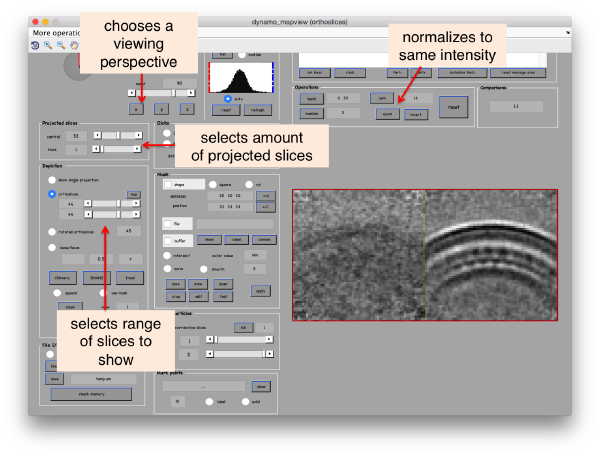Activate the zoom in magnifier tool
The image size is (600, 456).
point(48,46)
